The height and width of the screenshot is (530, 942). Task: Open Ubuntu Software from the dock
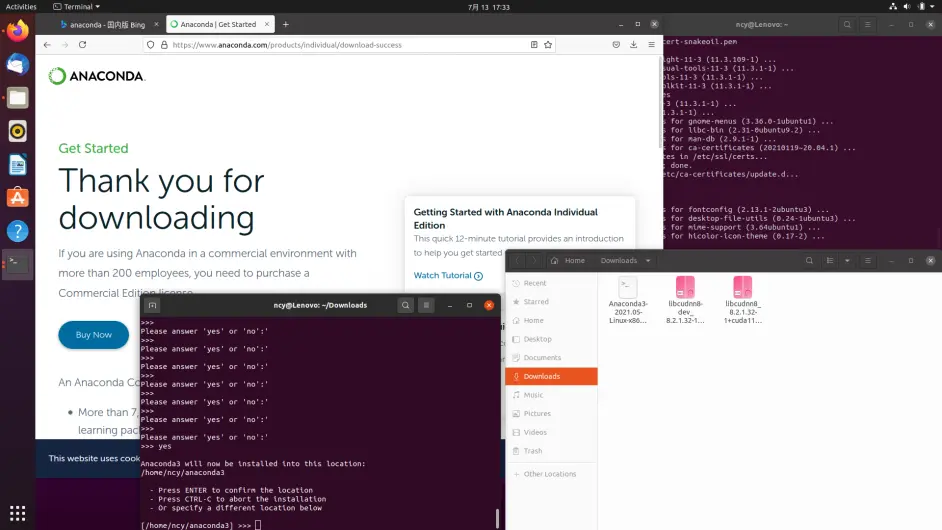(x=17, y=198)
